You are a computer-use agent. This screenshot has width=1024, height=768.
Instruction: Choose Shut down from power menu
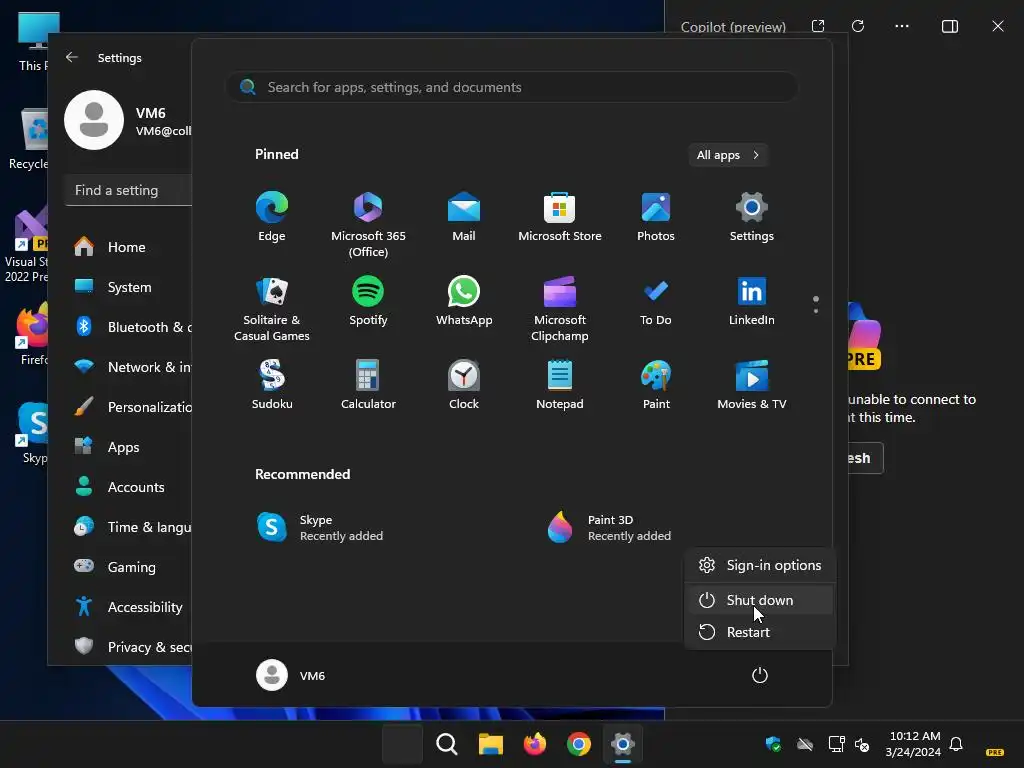click(760, 600)
